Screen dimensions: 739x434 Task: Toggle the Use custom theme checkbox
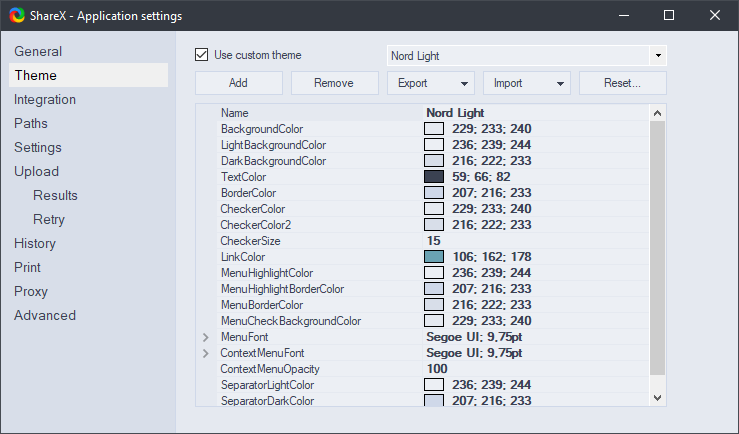[x=202, y=55]
